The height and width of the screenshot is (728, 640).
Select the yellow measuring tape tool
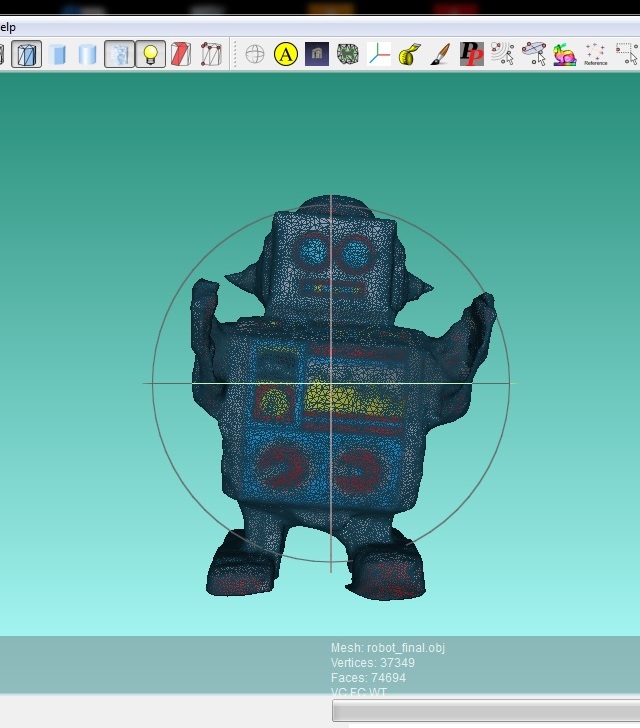point(409,54)
